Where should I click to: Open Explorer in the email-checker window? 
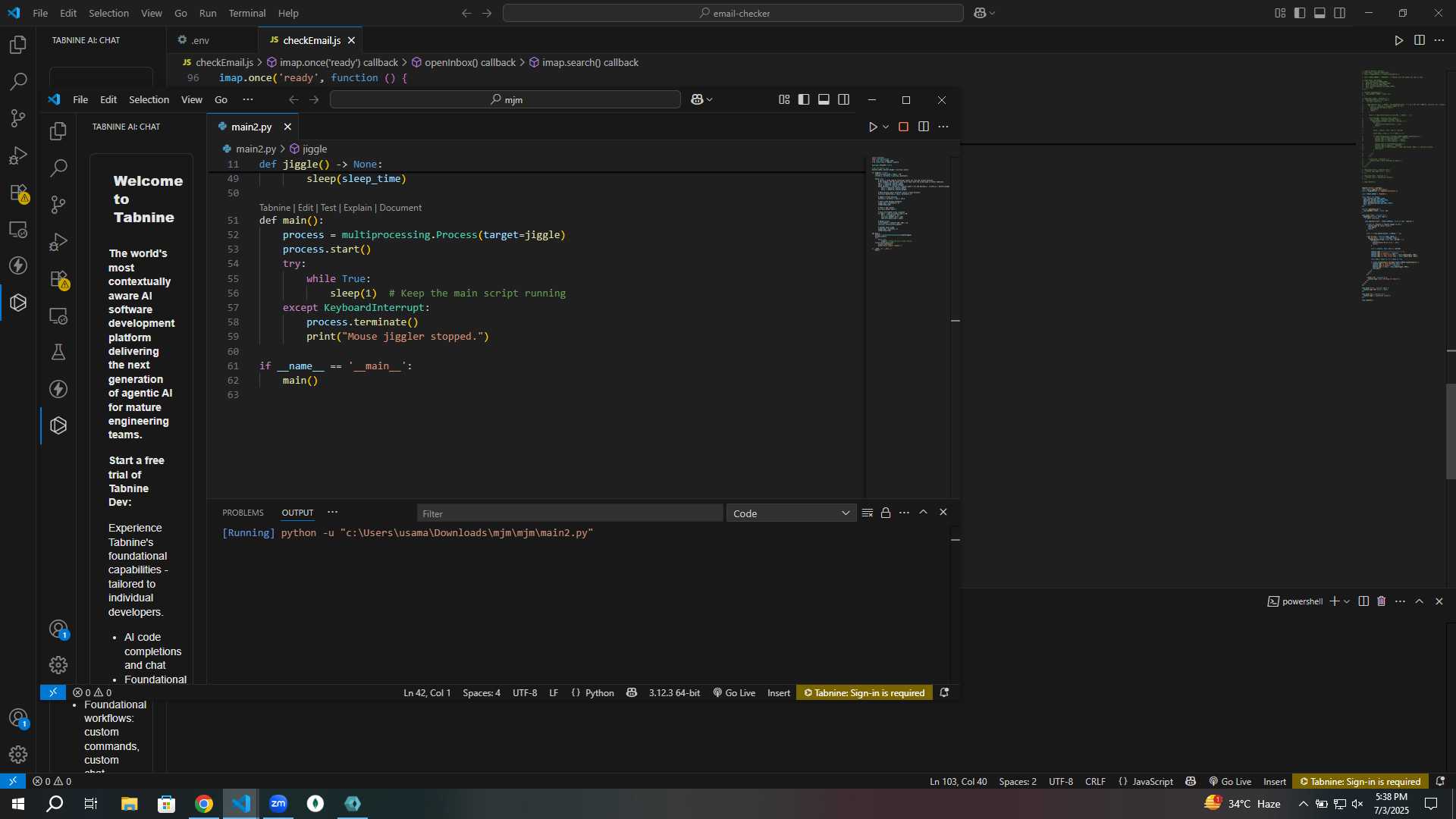pyautogui.click(x=18, y=45)
